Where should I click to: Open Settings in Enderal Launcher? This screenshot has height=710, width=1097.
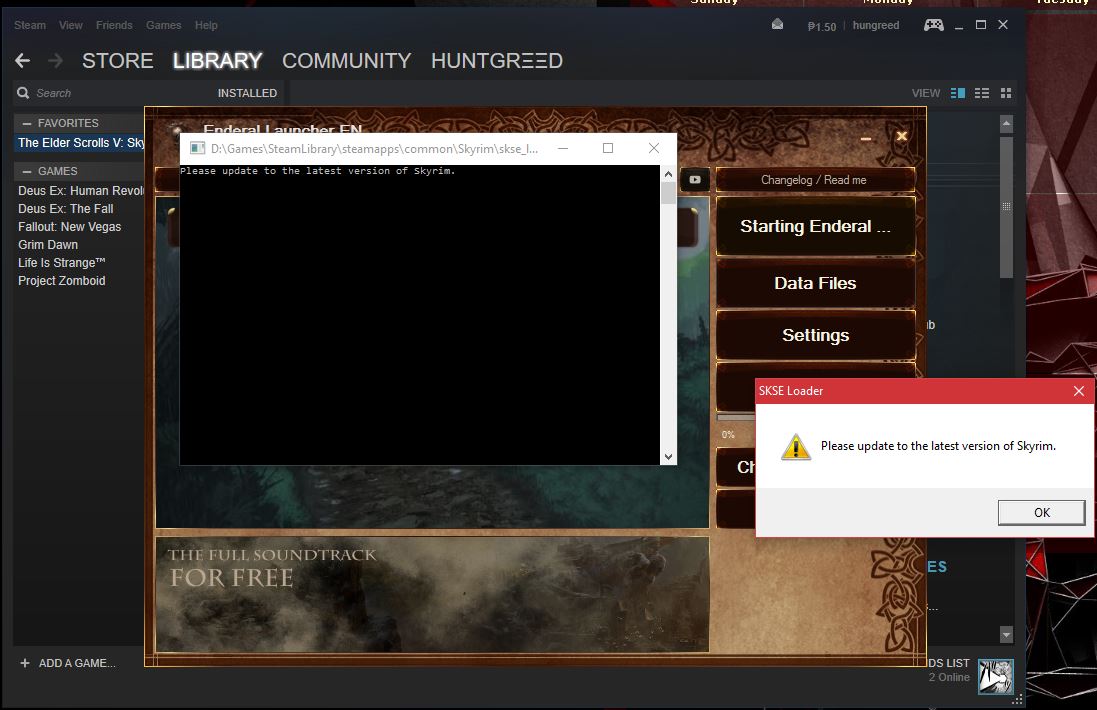(815, 335)
